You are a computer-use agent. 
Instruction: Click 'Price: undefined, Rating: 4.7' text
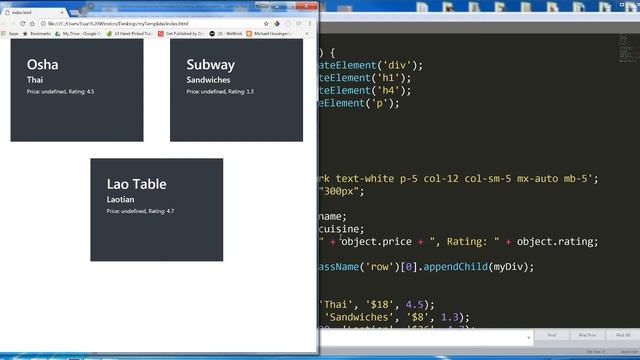[x=140, y=211]
